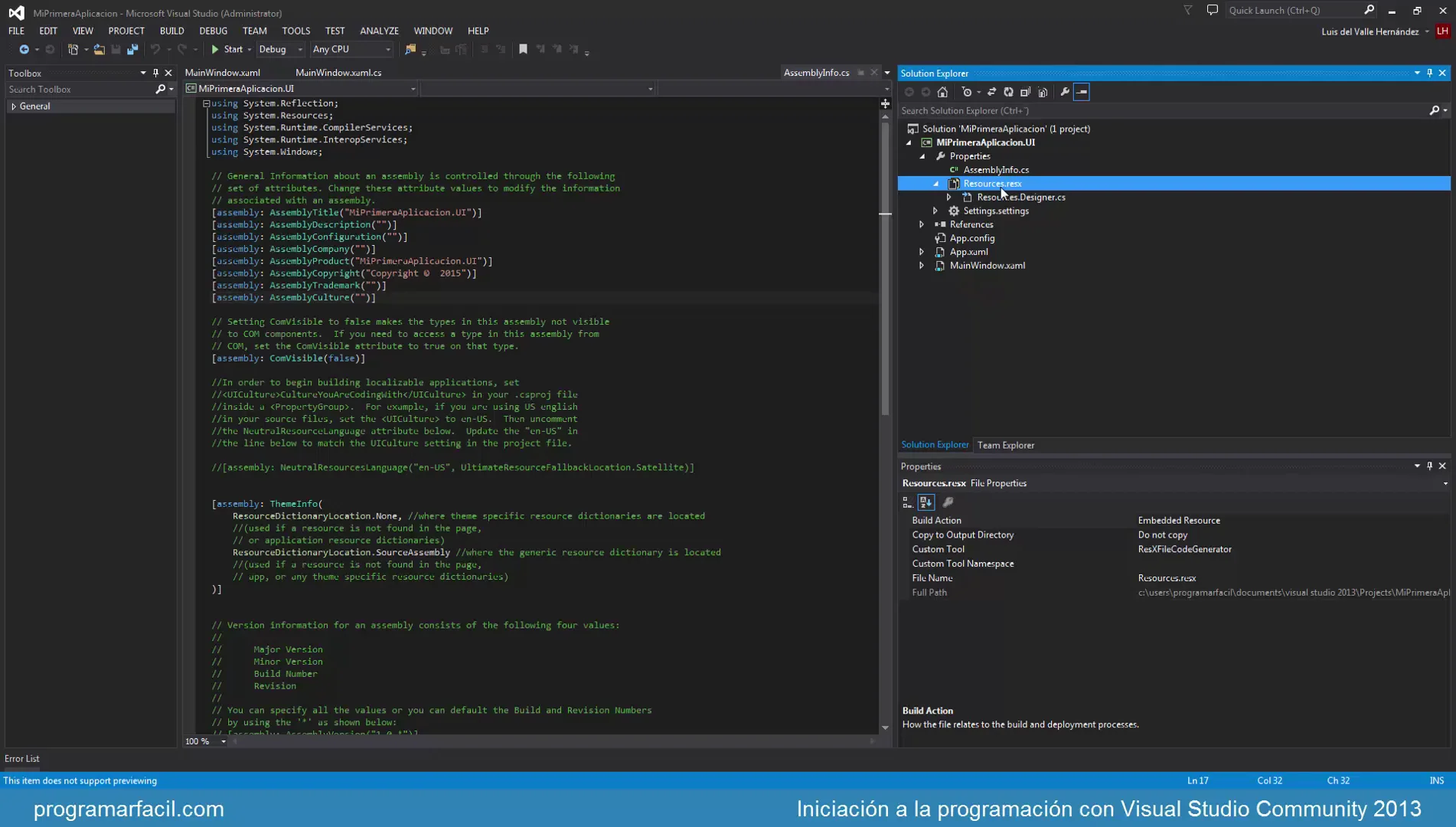This screenshot has width=1456, height=827.
Task: Toggle Preview Selected Items button in Solution Explorer
Action: click(x=1082, y=92)
